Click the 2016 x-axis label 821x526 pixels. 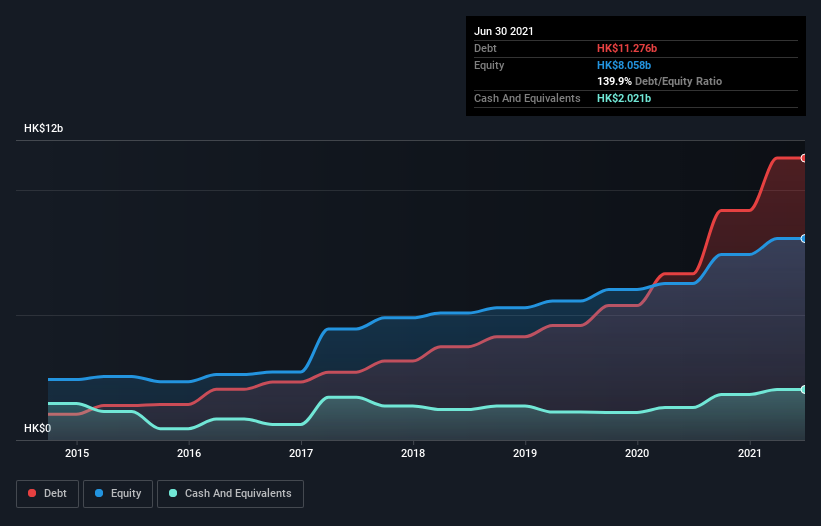(189, 453)
